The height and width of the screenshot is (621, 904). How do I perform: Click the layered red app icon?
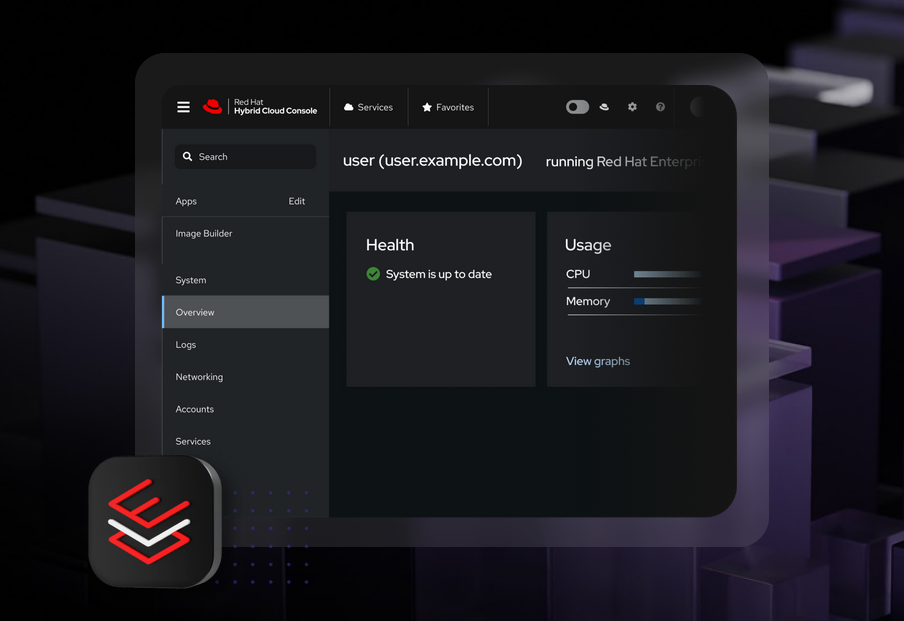click(155, 521)
